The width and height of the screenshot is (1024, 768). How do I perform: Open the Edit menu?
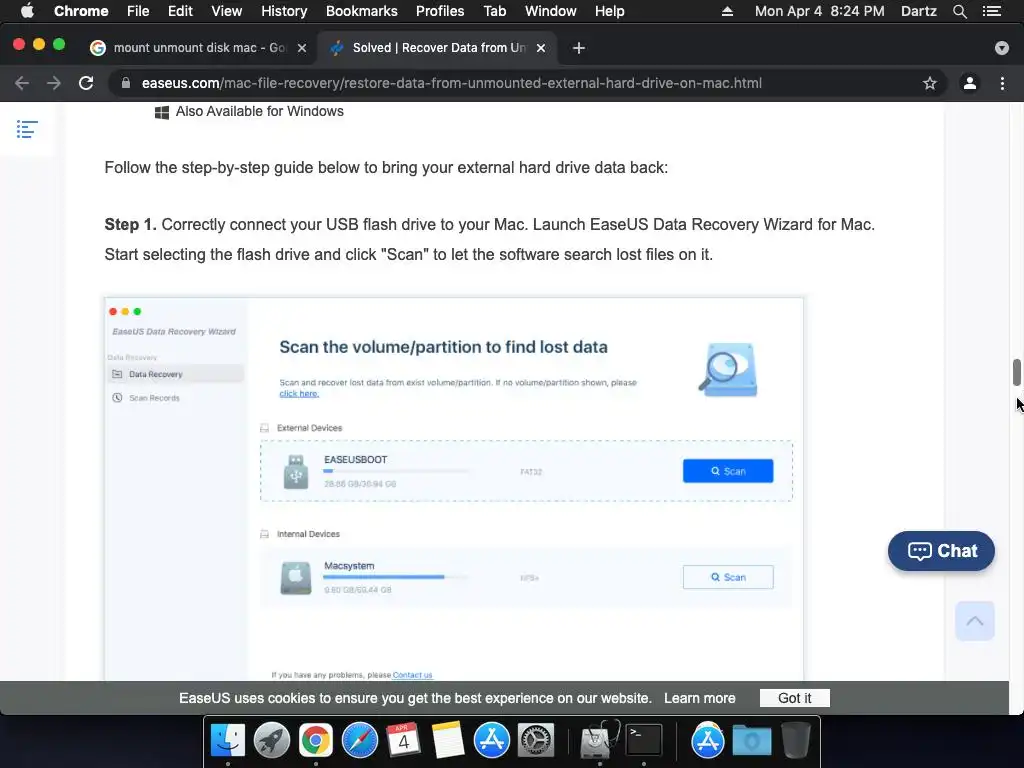click(x=180, y=11)
